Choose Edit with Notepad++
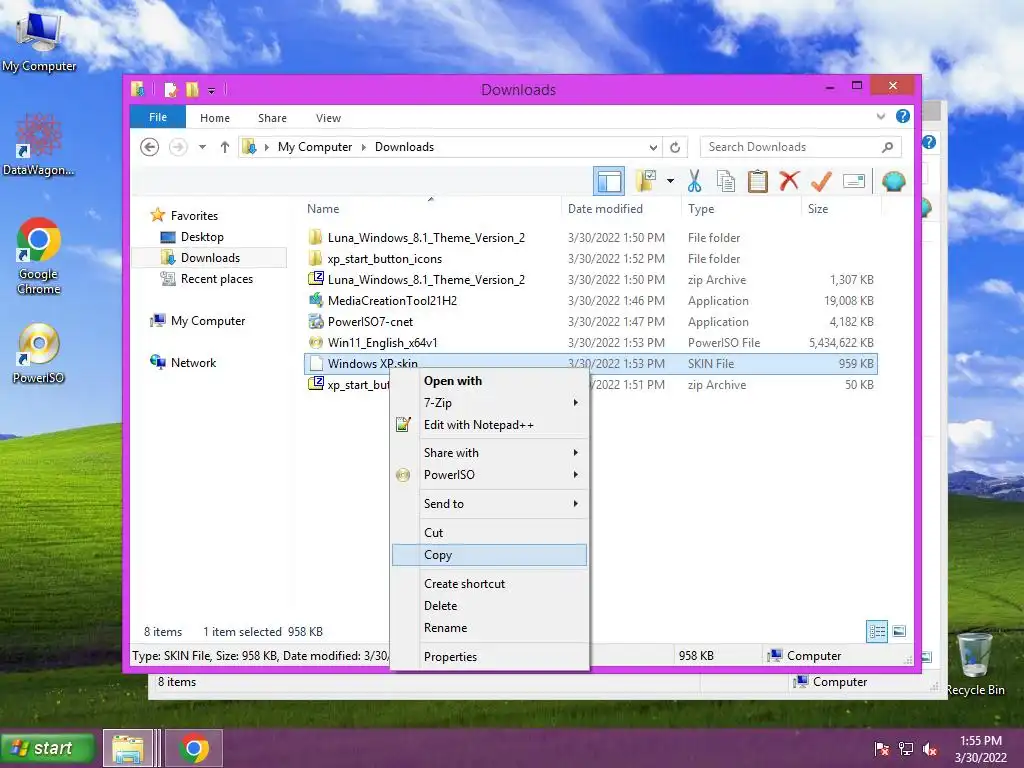Image resolution: width=1024 pixels, height=768 pixels. pos(490,424)
